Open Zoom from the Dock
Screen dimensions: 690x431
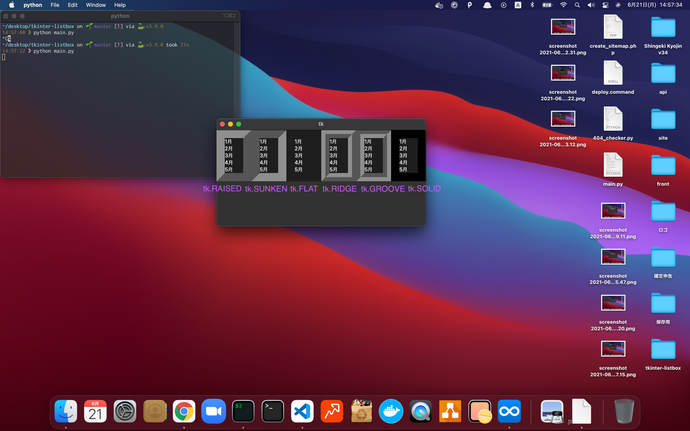(213, 411)
